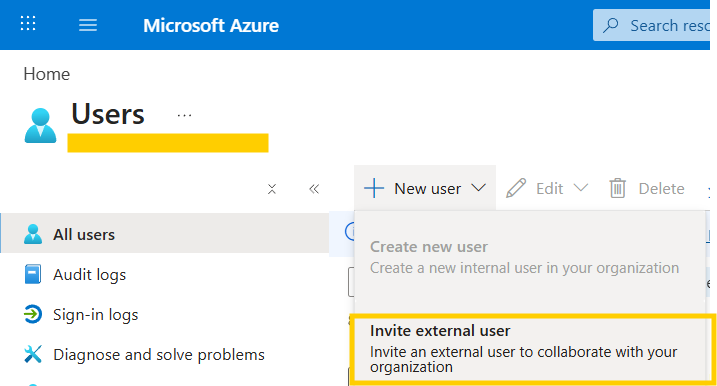Click the Edit pencil icon
This screenshot has height=386, width=717.
516,188
